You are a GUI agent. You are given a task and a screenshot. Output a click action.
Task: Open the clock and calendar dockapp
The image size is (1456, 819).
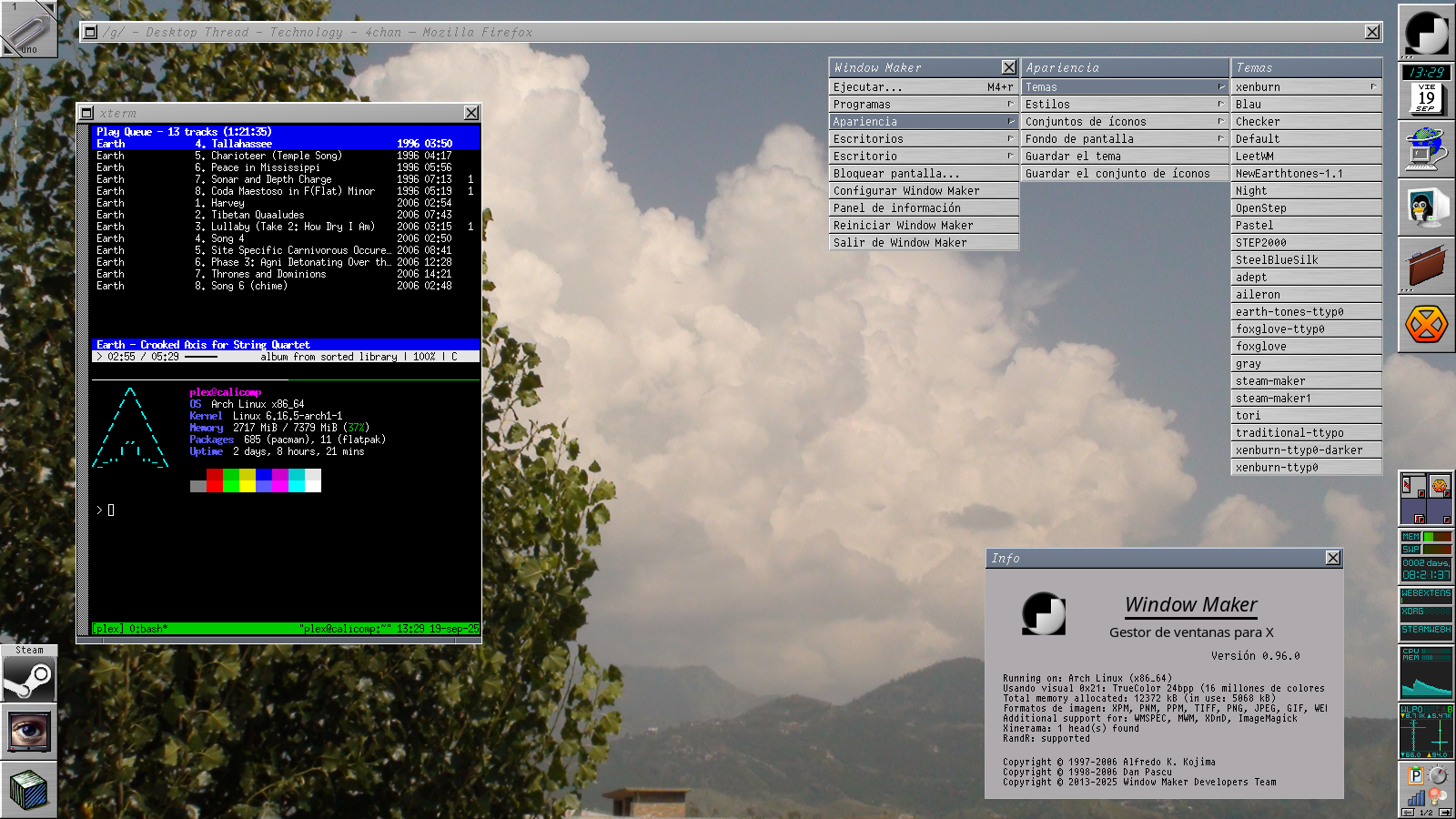point(1426,89)
